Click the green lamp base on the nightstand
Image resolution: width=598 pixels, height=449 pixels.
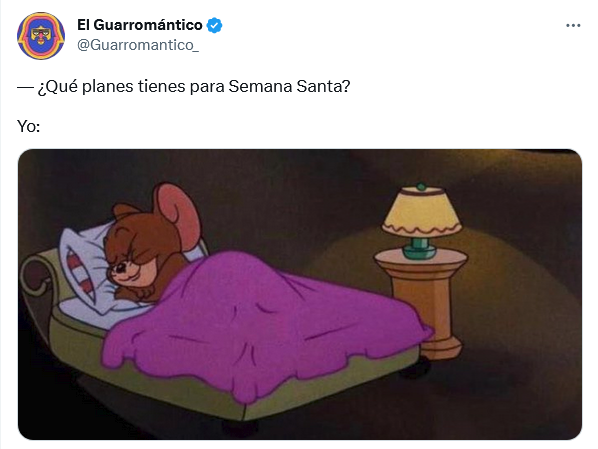419,248
